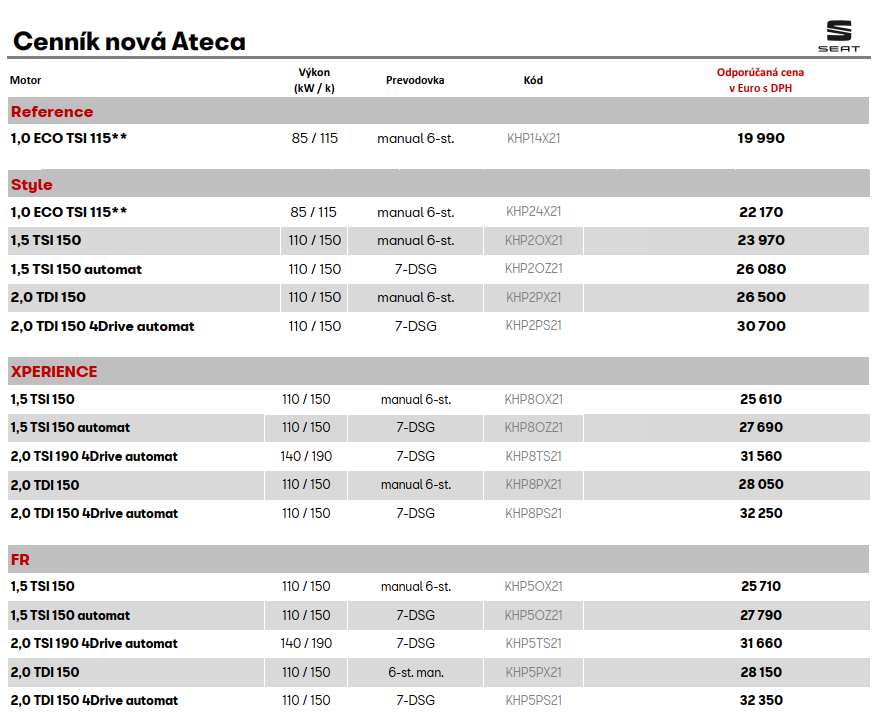Select the code KHP2OZ21 cell

click(x=533, y=269)
